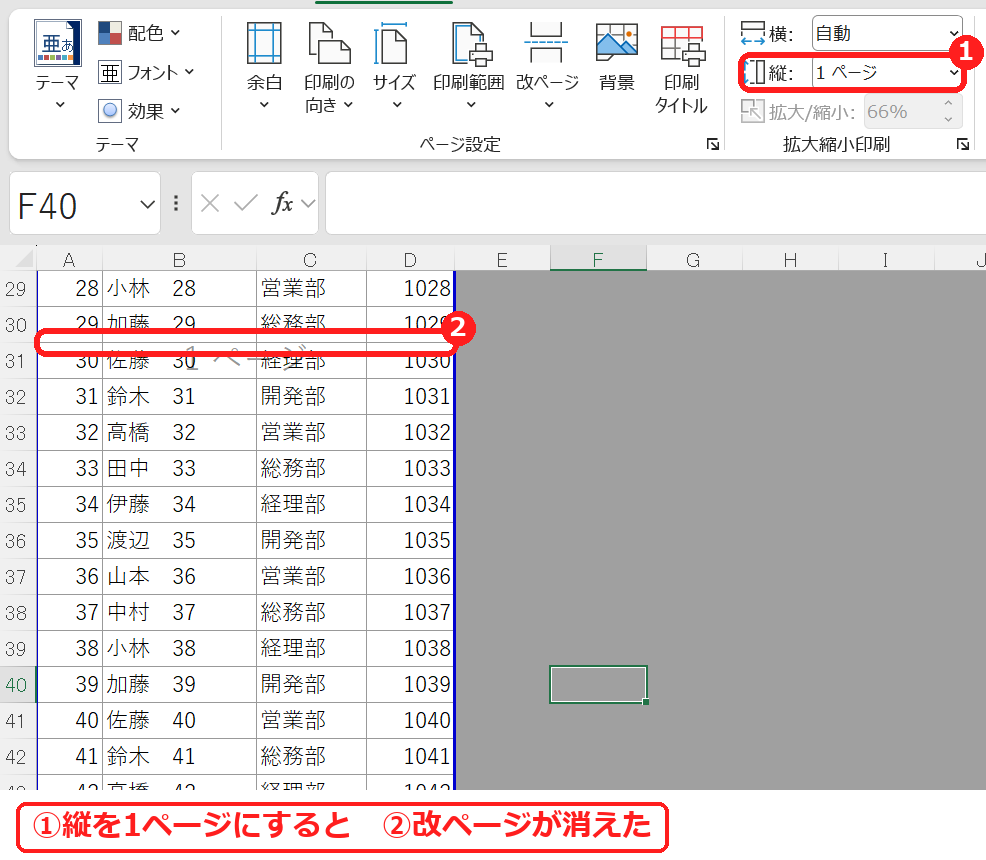Click cell with value 1040

pyautogui.click(x=410, y=720)
